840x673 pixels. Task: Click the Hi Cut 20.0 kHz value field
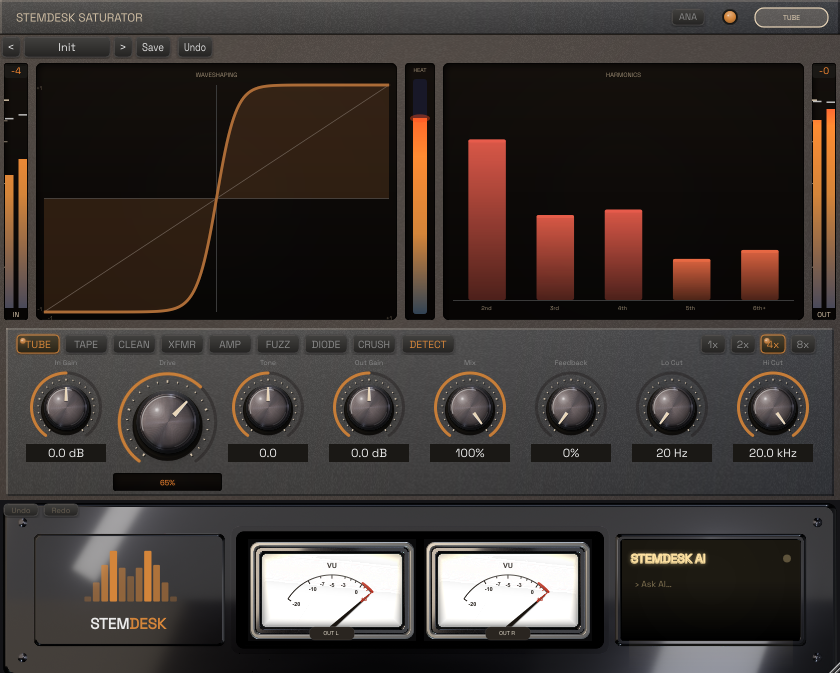[x=772, y=453]
